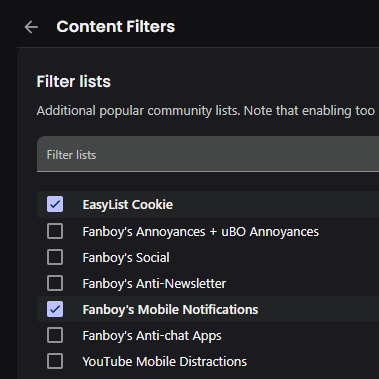Enable Fanboy's Annoyances + uBO Annoyances checkbox
This screenshot has height=379, width=379.
click(x=55, y=231)
